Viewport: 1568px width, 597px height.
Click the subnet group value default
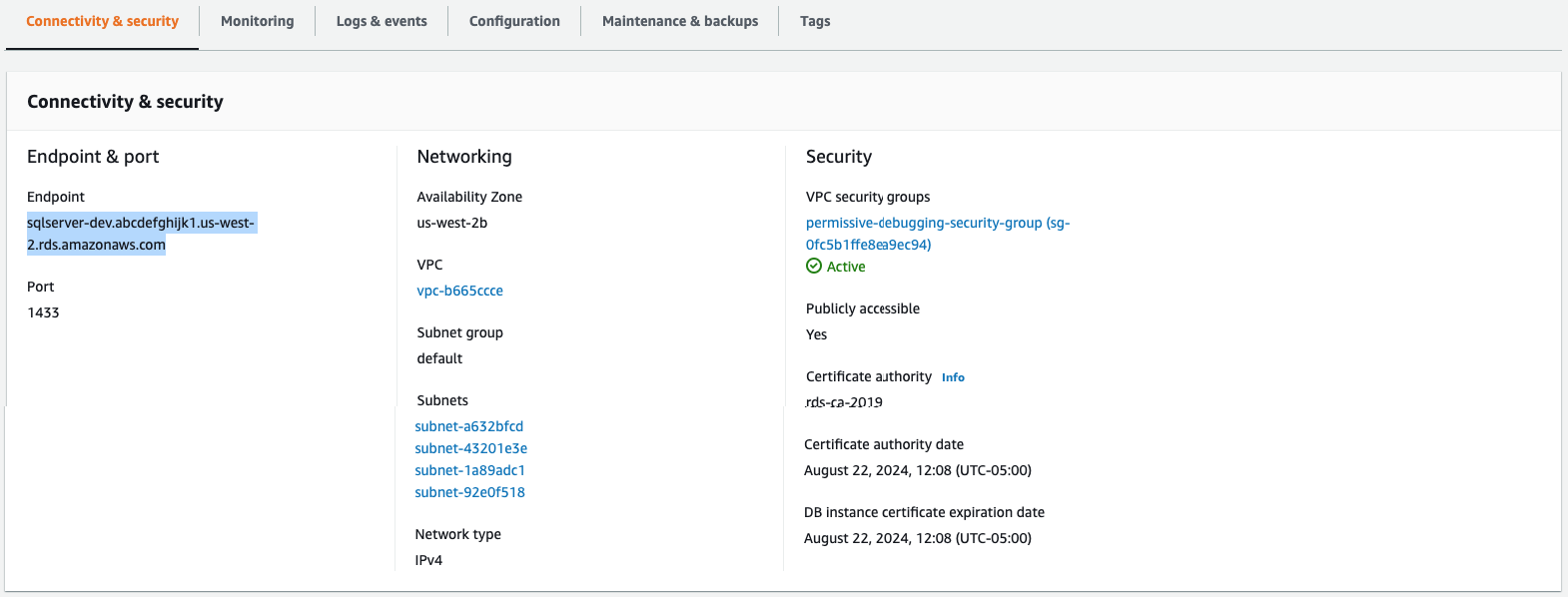pyautogui.click(x=439, y=358)
